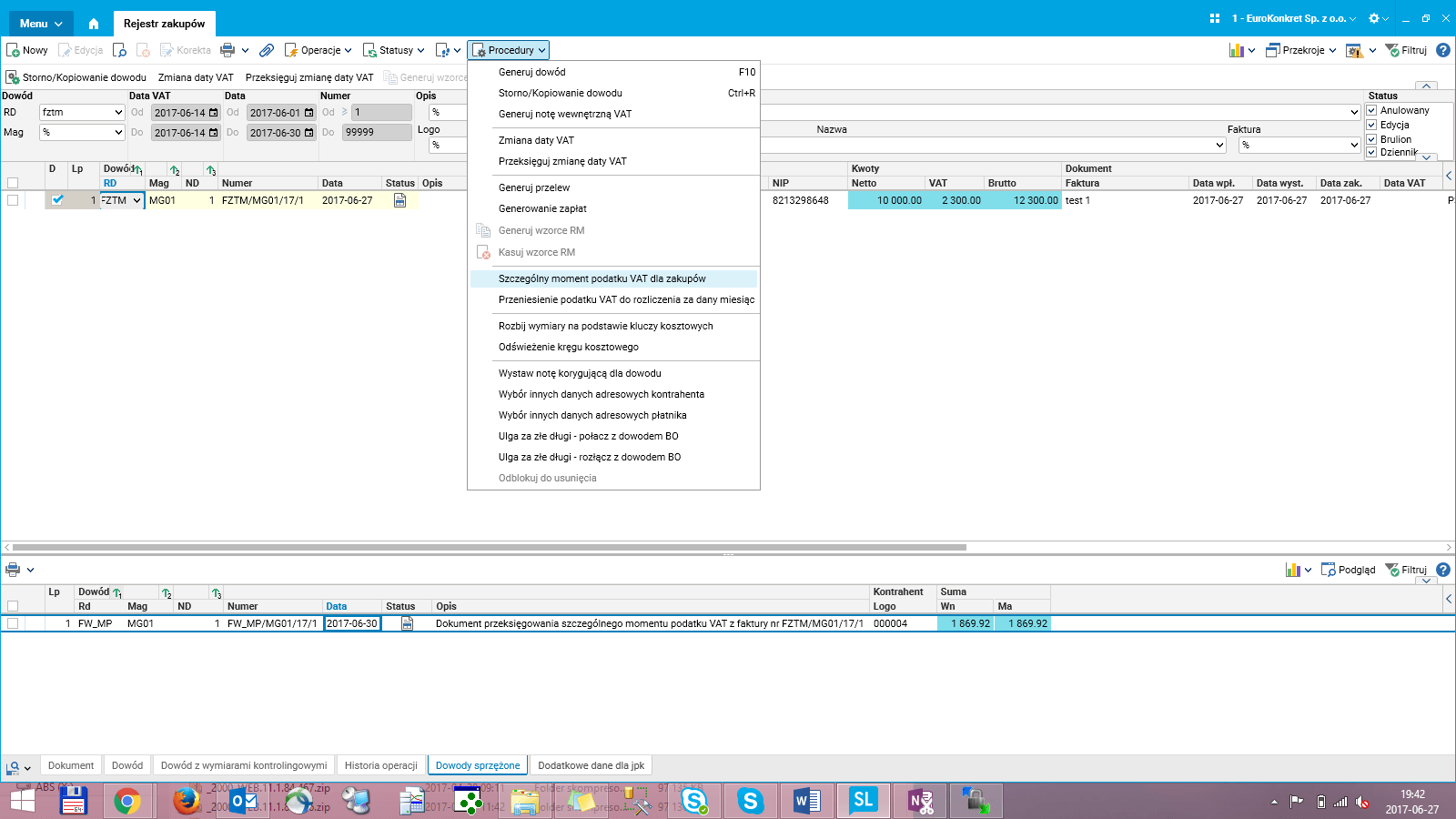Screen dimensions: 1456x819
Task: Click the Nowy new document icon
Action: point(14,50)
